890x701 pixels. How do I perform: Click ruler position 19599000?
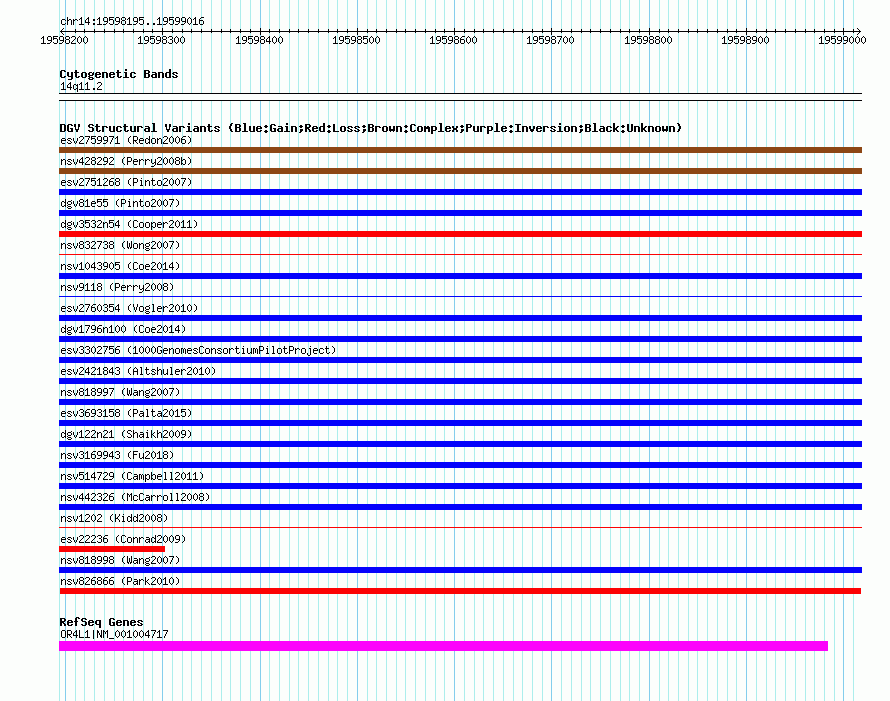842,40
